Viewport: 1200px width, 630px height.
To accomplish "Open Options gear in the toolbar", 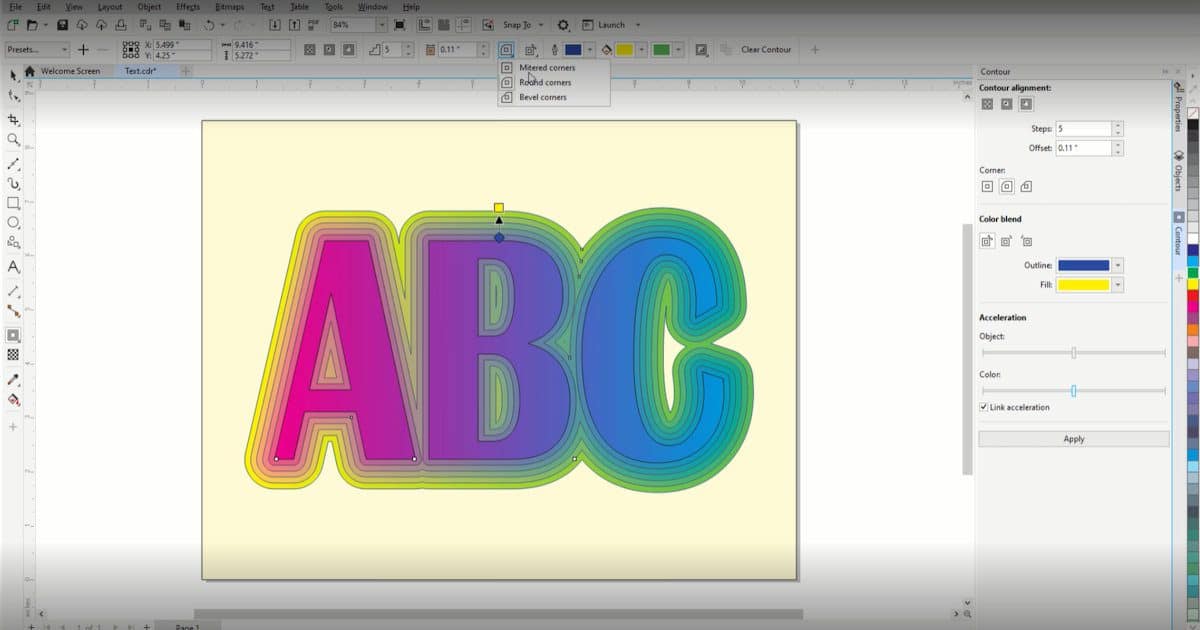I will click(x=563, y=25).
